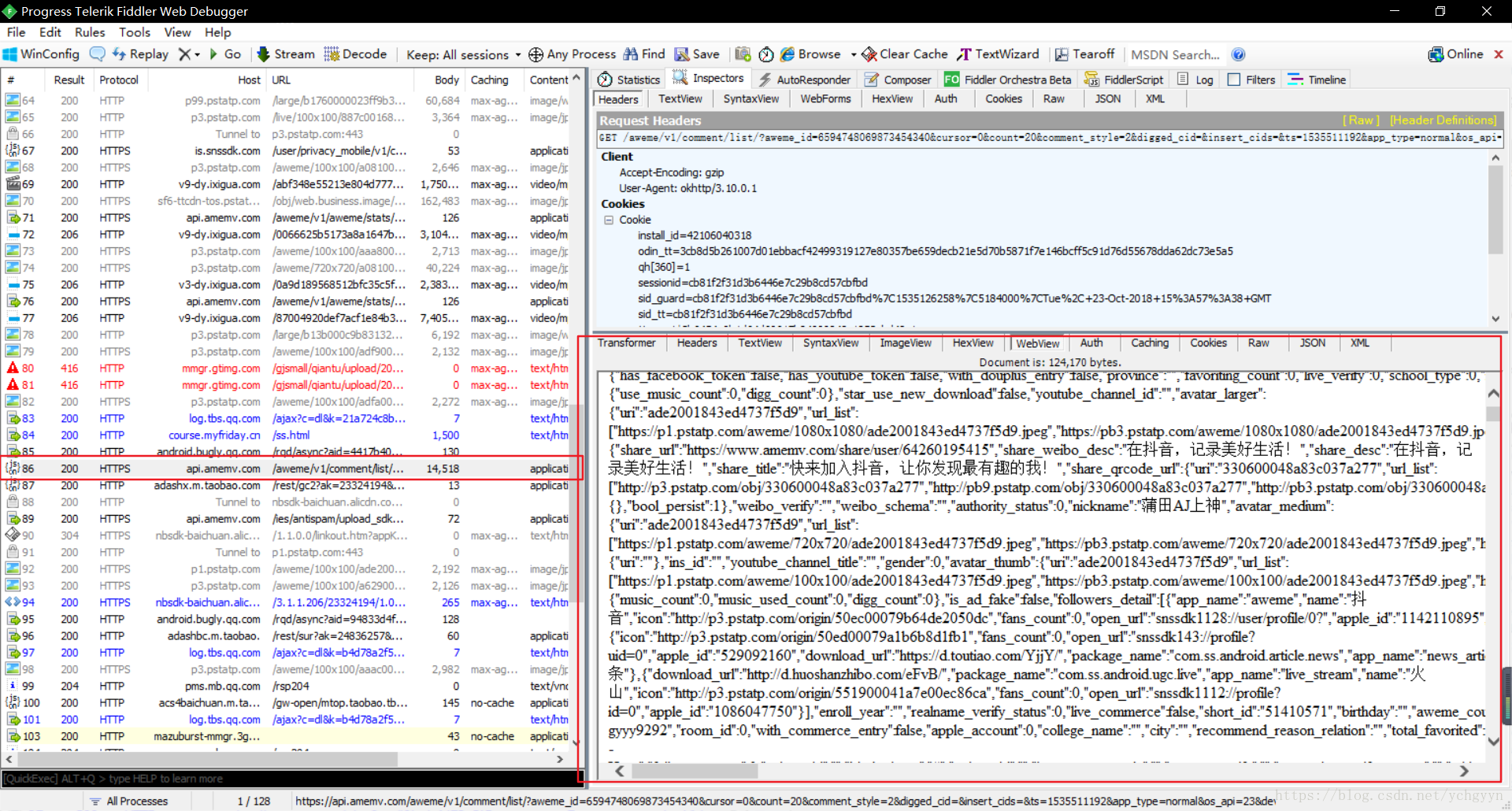
Task: Open the Composer panel
Action: (898, 79)
